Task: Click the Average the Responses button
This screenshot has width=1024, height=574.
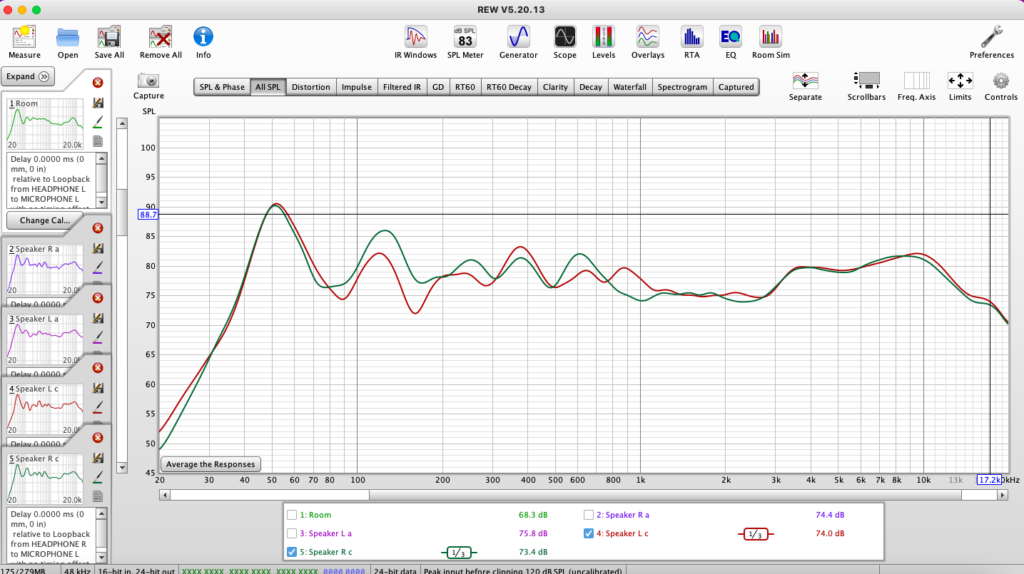Action: point(210,464)
